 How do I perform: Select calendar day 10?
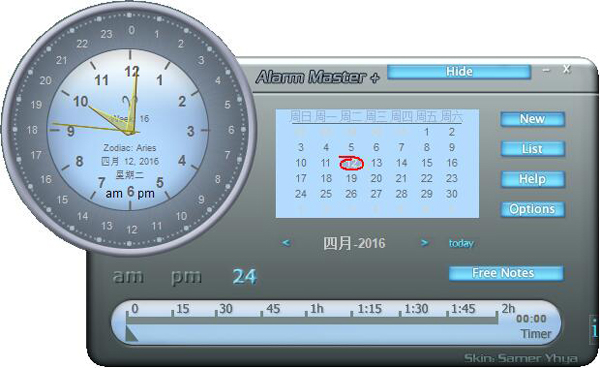(301, 163)
